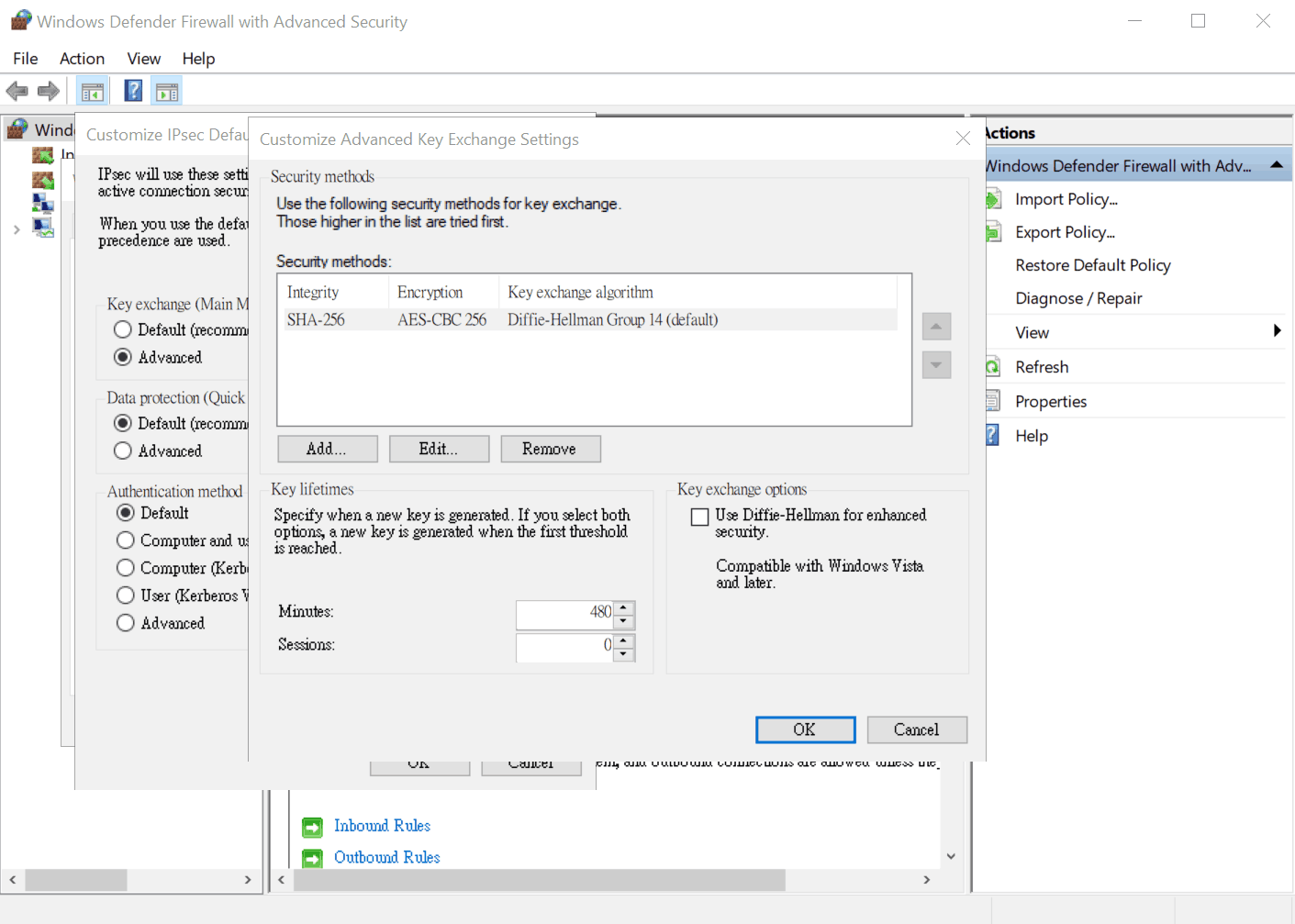Open the Action menu
This screenshot has height=924, width=1295.
(x=82, y=59)
